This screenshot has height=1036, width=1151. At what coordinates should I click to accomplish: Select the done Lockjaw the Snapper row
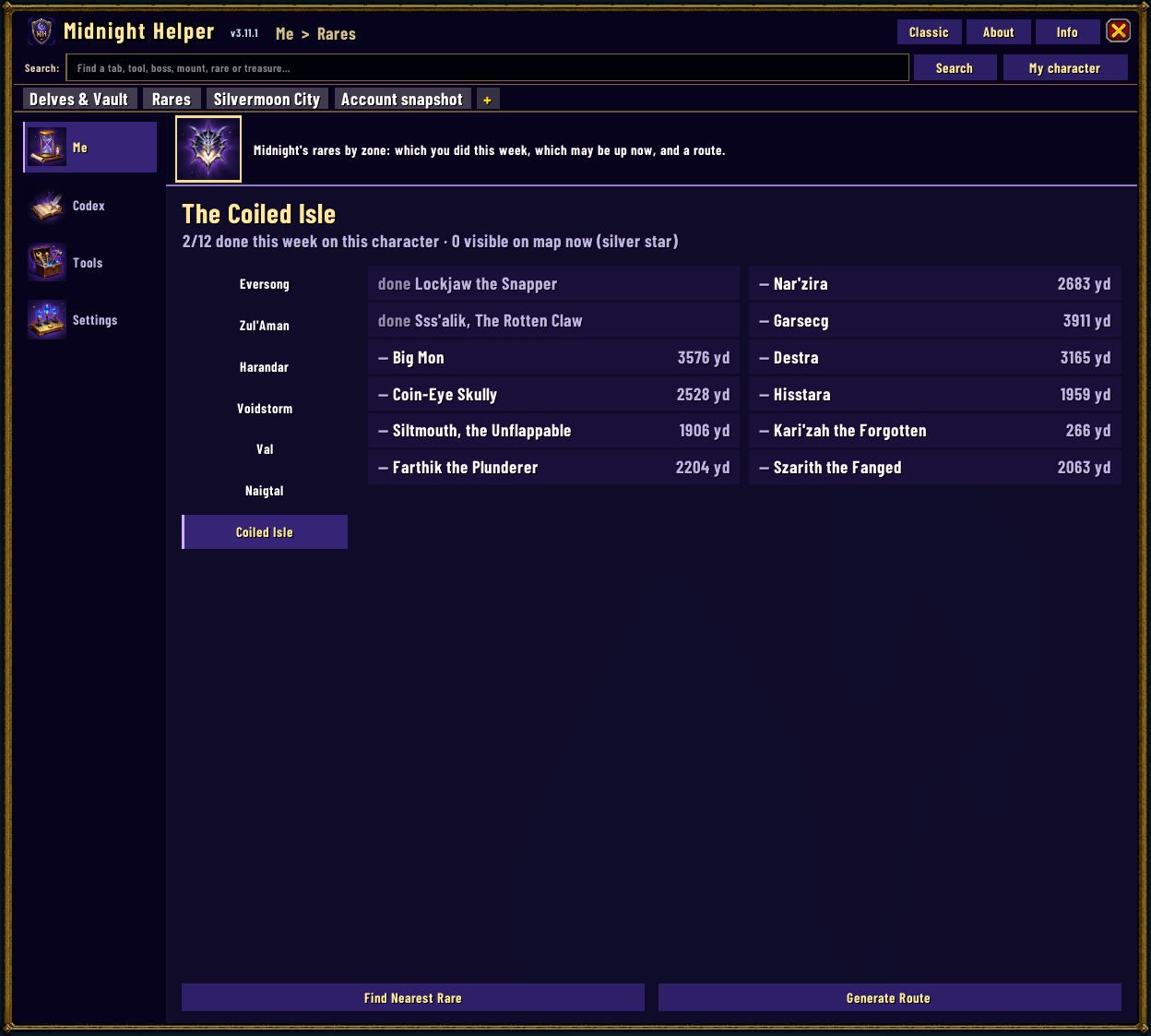point(553,284)
